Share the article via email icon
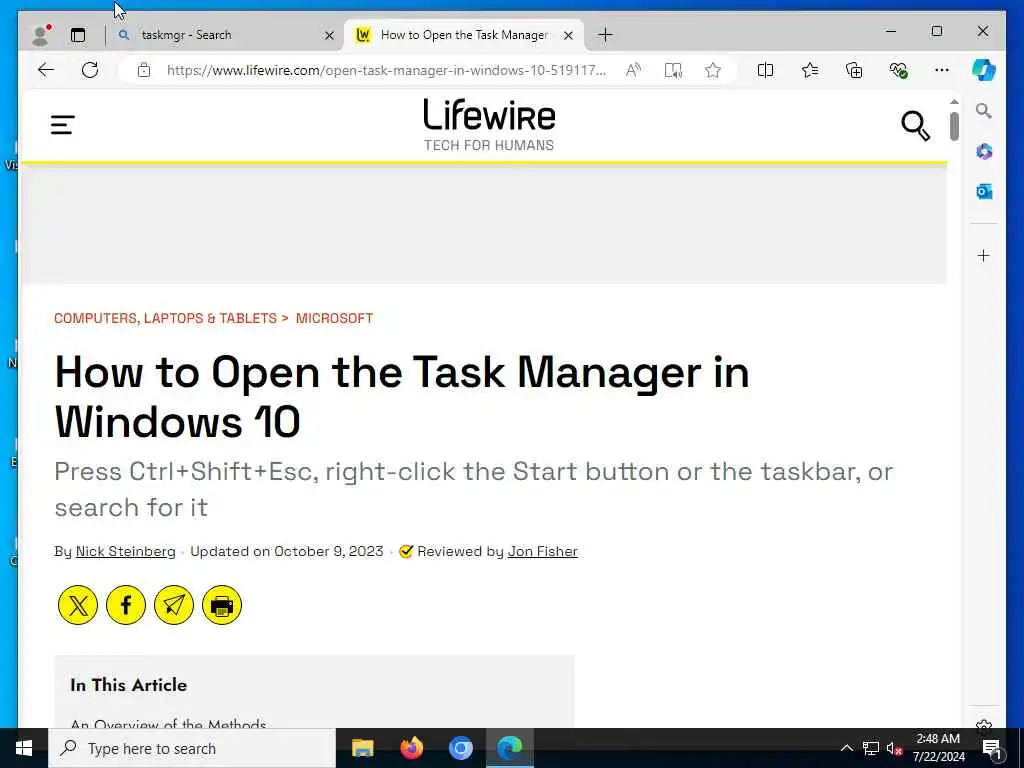This screenshot has width=1024, height=768. 174,605
